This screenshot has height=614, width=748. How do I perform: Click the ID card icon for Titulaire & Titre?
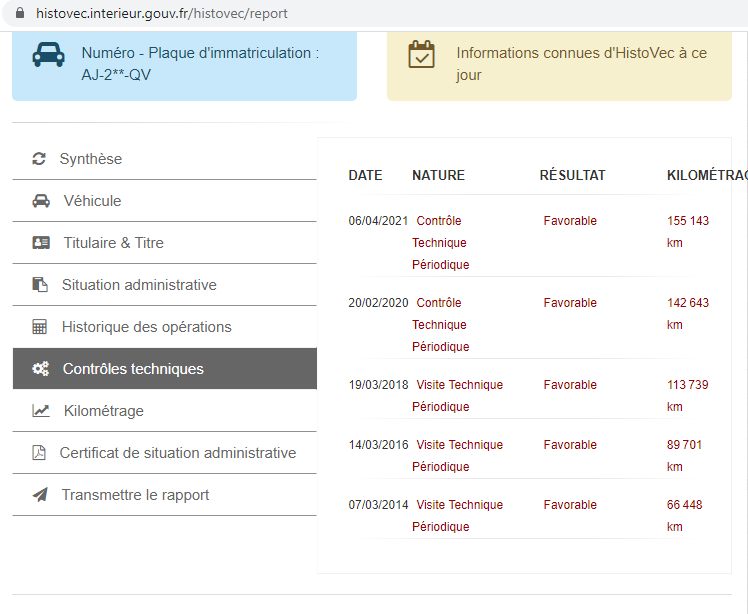(x=41, y=243)
